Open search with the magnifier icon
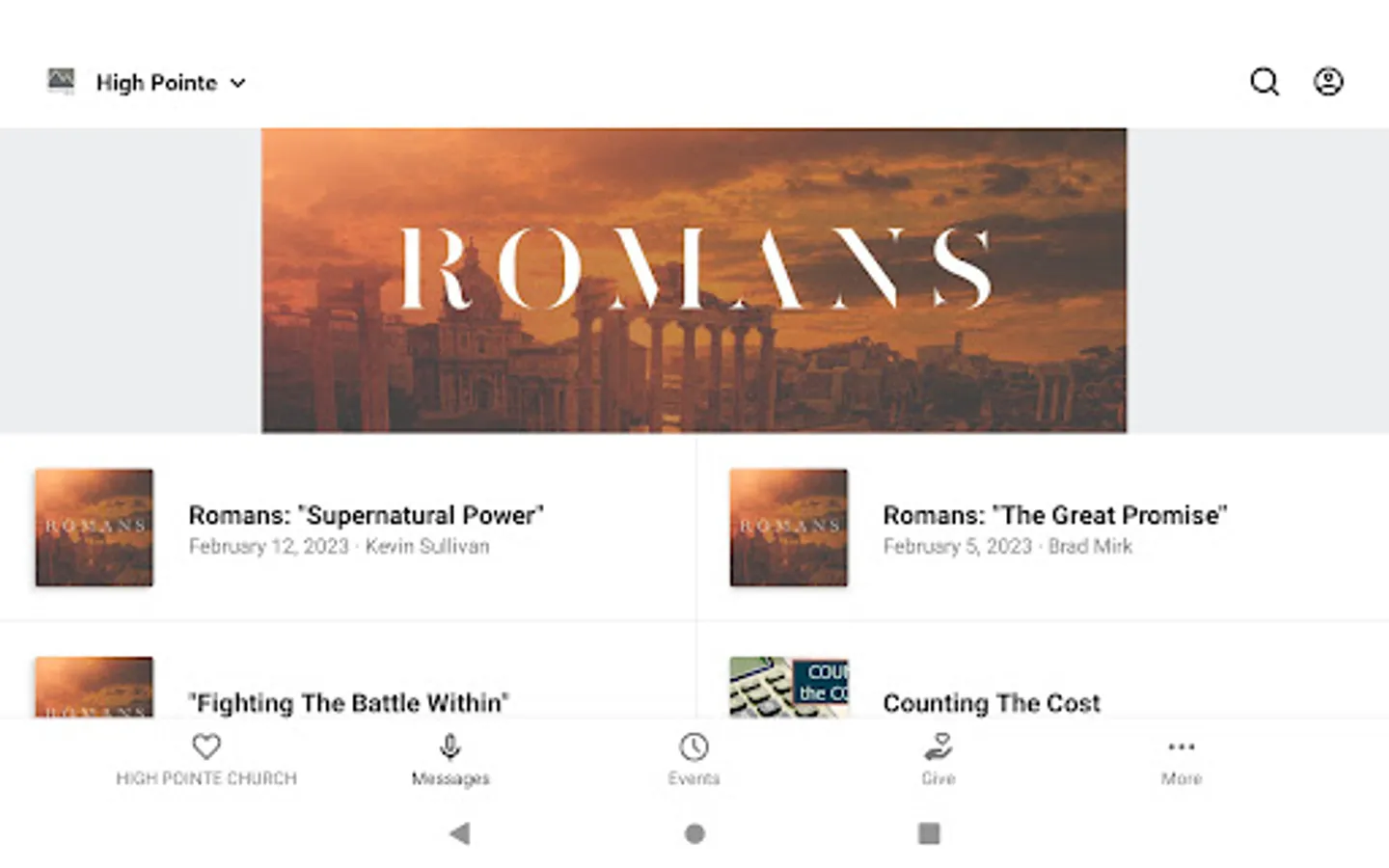This screenshot has width=1389, height=868. pos(1265,82)
